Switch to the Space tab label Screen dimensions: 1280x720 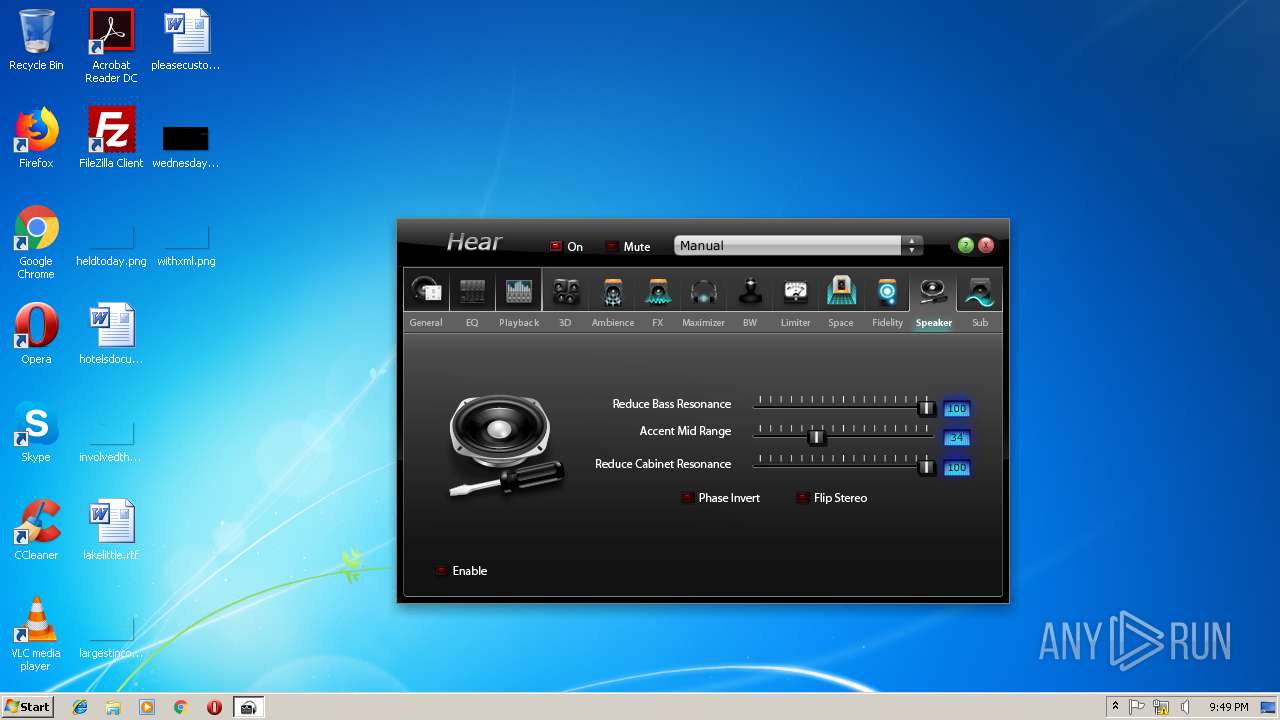click(x=841, y=323)
